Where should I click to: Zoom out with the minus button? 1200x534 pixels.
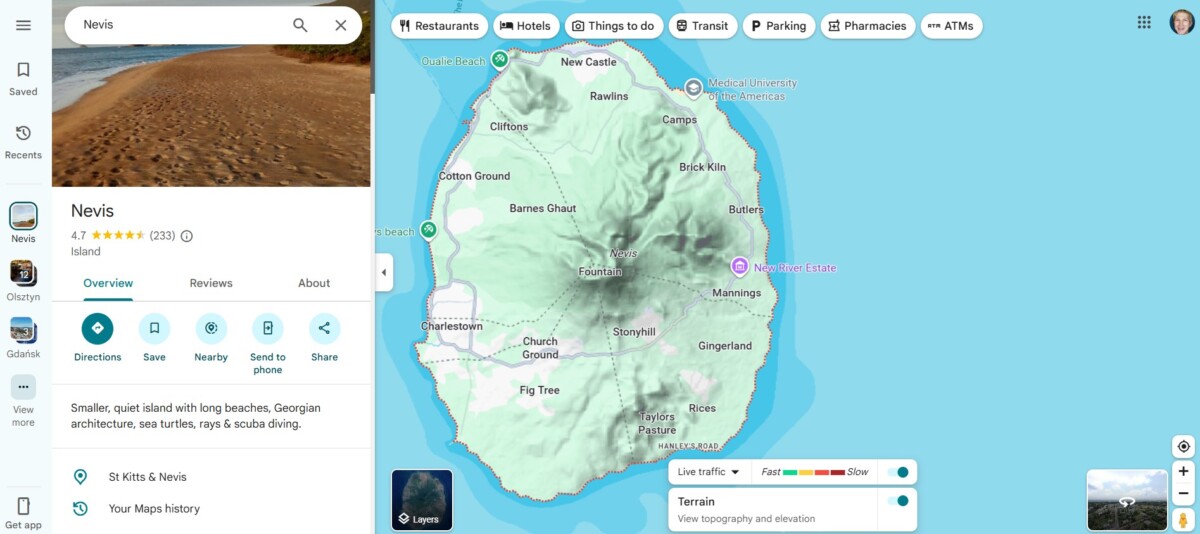[1183, 494]
